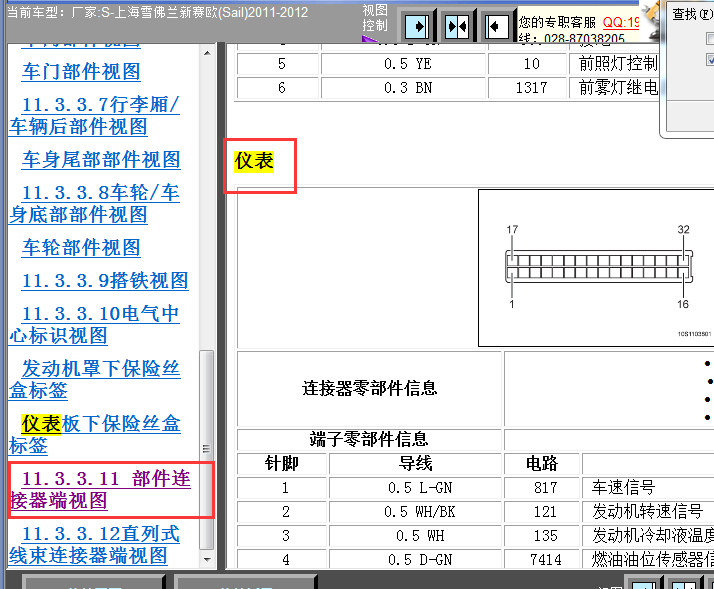Click the 视图控制 label
The height and width of the screenshot is (589, 714).
point(375,18)
